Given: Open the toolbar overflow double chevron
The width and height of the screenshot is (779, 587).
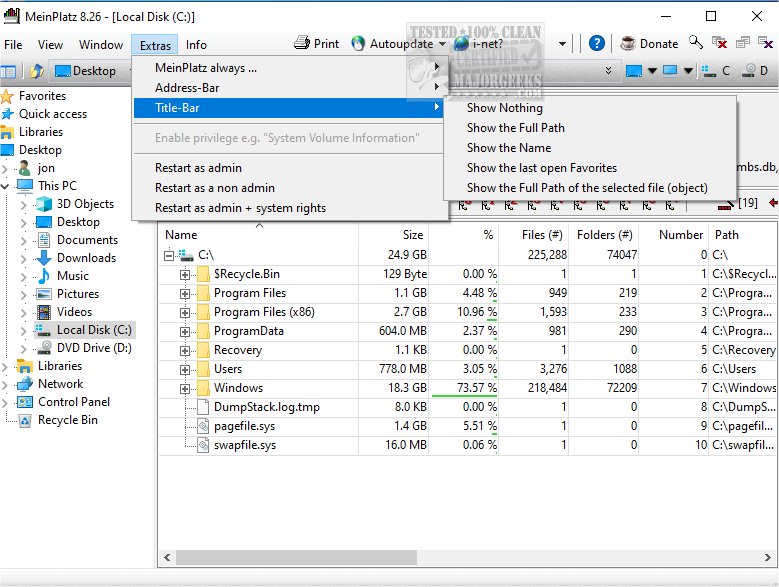Looking at the screenshot, I should click(x=608, y=71).
